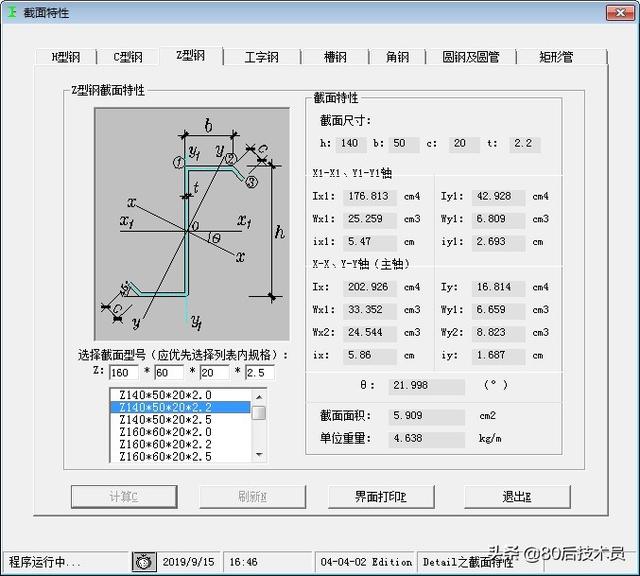Switch to the 工字钢 tab
This screenshot has width=640, height=576.
click(262, 57)
